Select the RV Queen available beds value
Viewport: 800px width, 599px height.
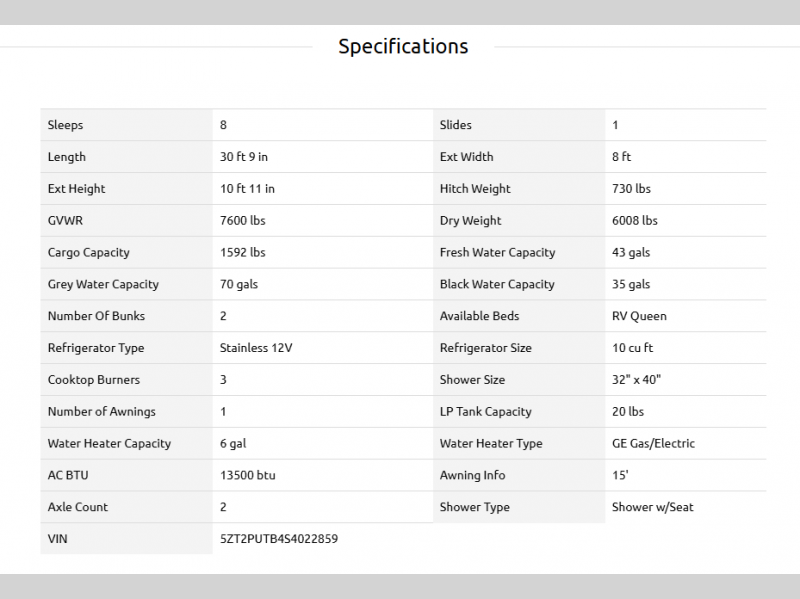[639, 316]
